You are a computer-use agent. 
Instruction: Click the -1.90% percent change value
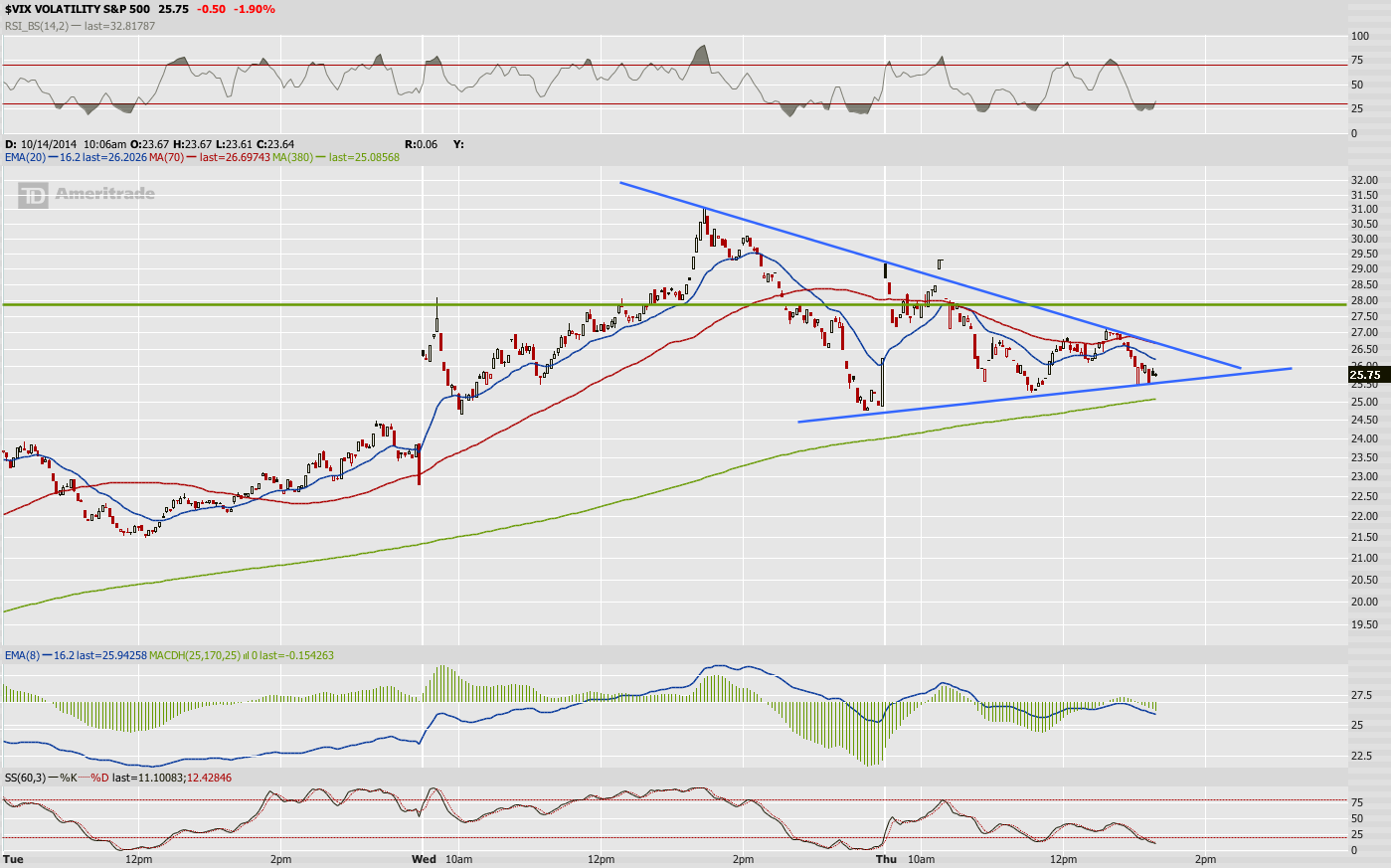click(x=254, y=9)
